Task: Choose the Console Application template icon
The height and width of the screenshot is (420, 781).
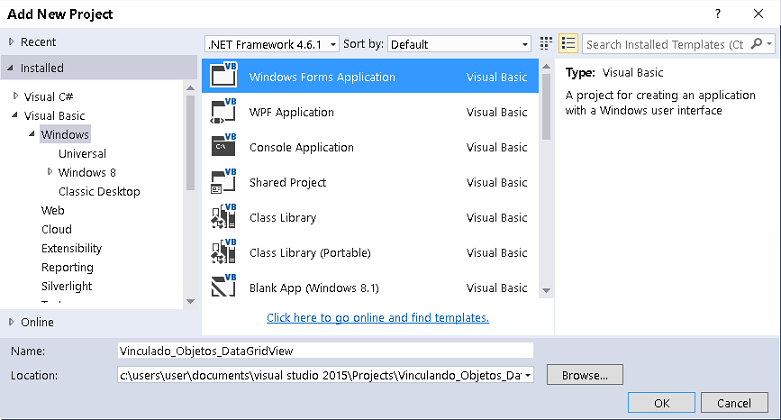Action: coord(223,147)
